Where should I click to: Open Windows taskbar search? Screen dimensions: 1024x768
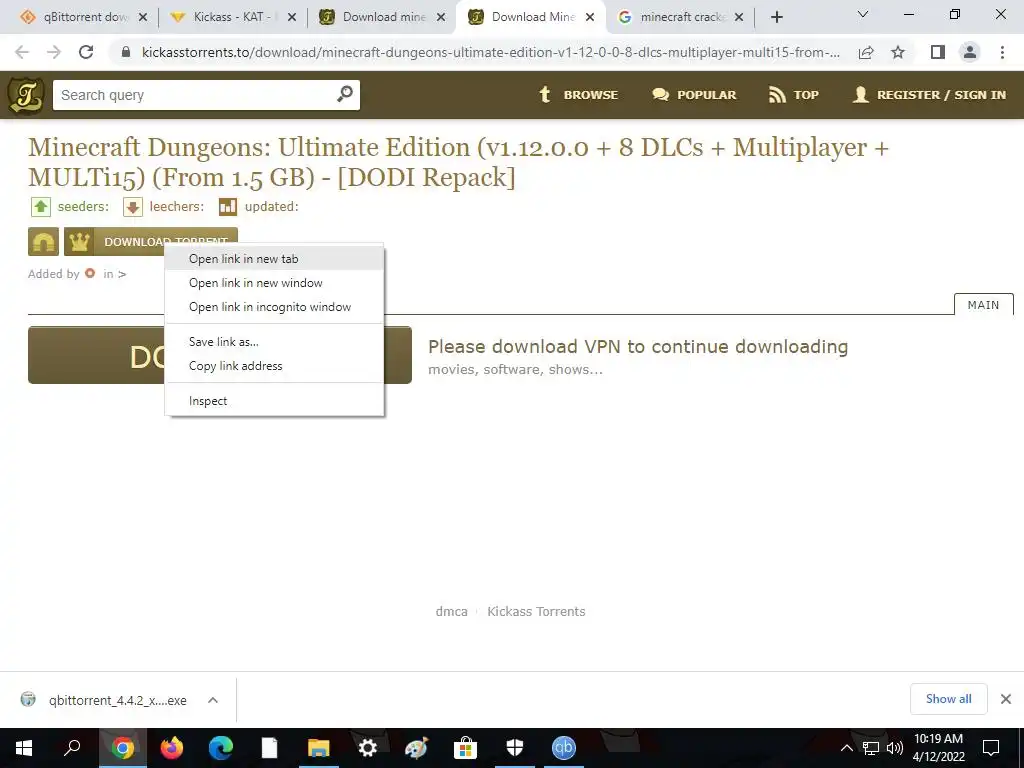click(72, 748)
